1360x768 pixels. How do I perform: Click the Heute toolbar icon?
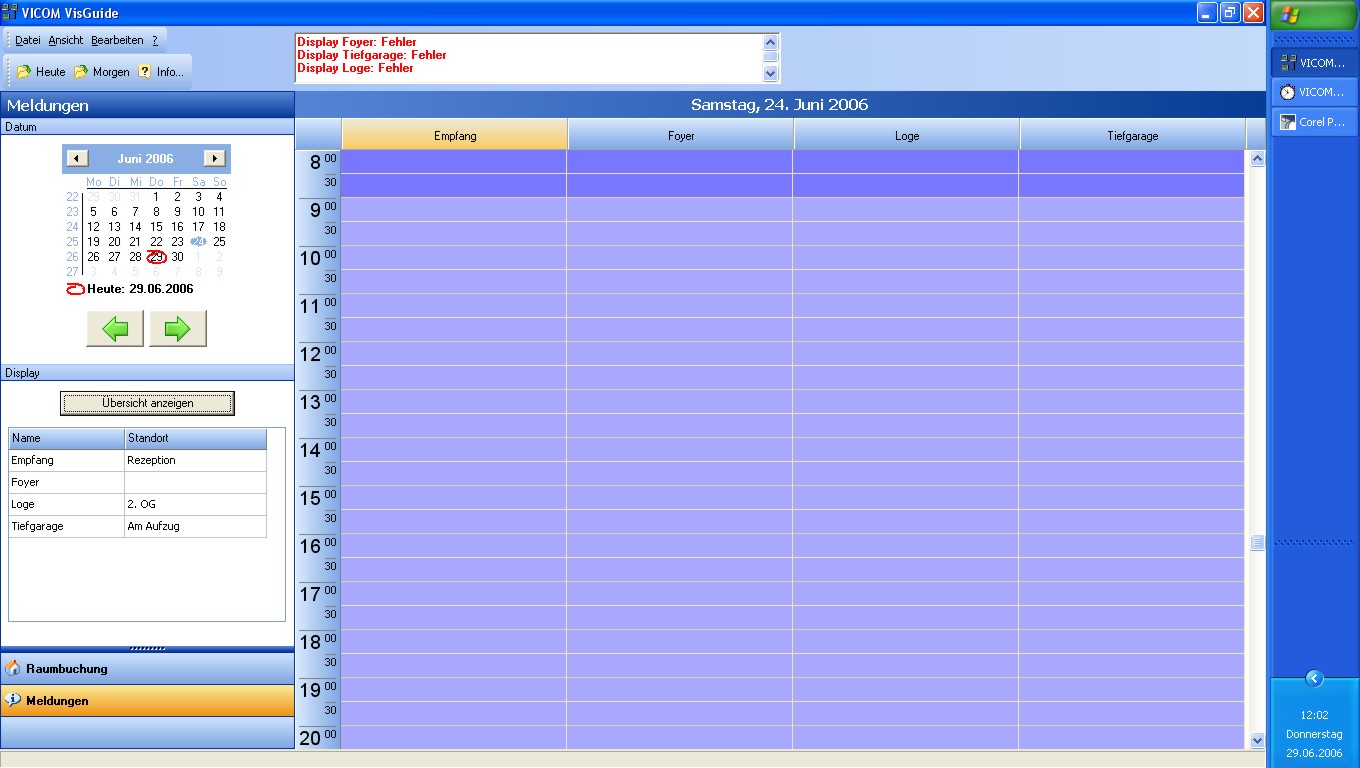25,72
